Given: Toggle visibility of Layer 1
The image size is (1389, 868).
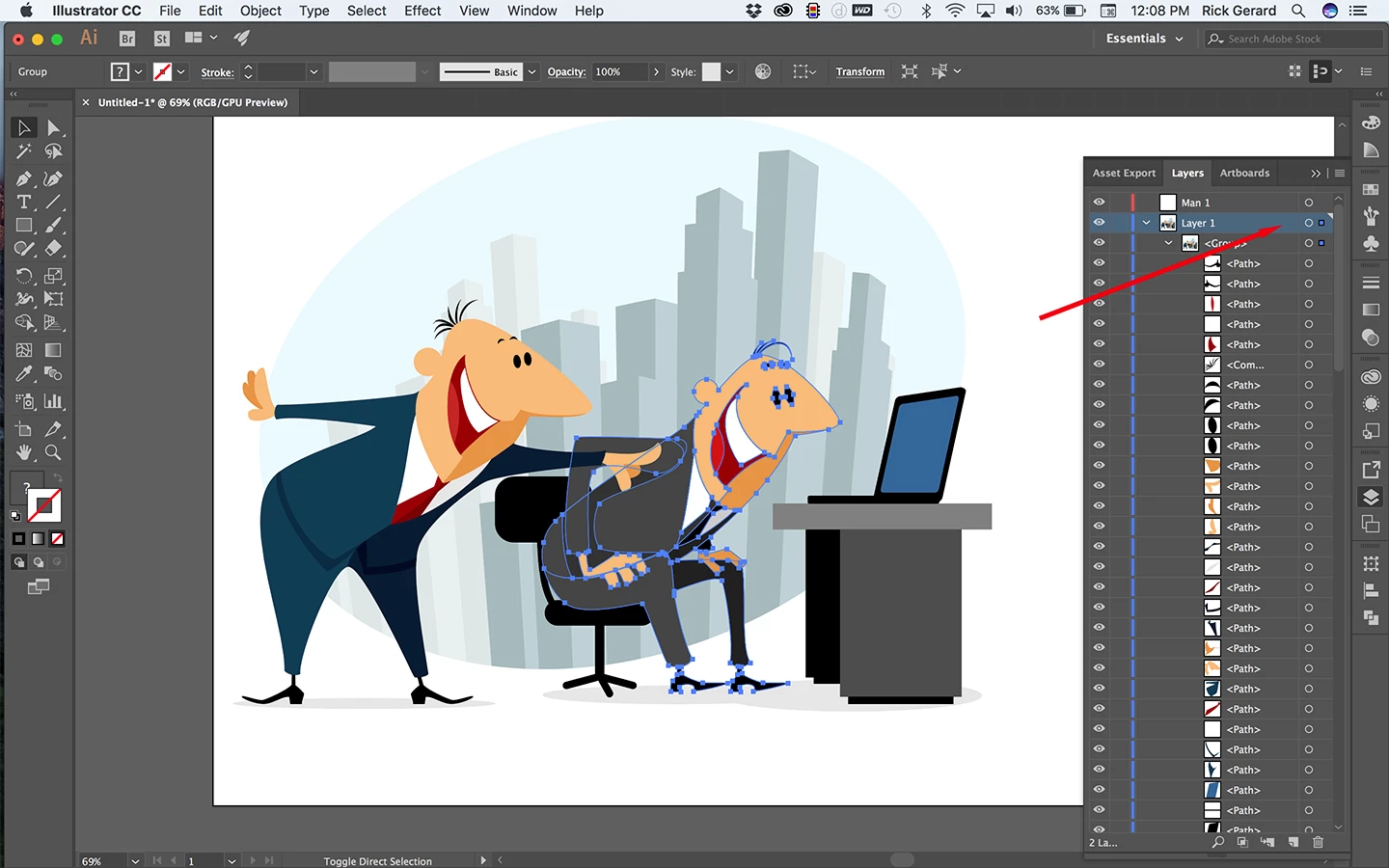Looking at the screenshot, I should click(x=1099, y=223).
